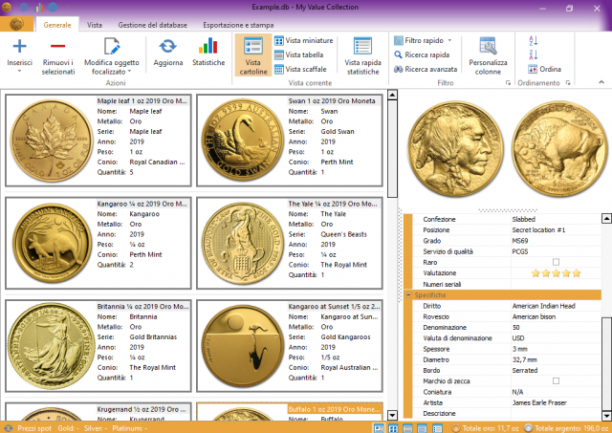Open settings gear in title bar
Image resolution: width=612 pixels, height=433 pixels.
point(24,7)
